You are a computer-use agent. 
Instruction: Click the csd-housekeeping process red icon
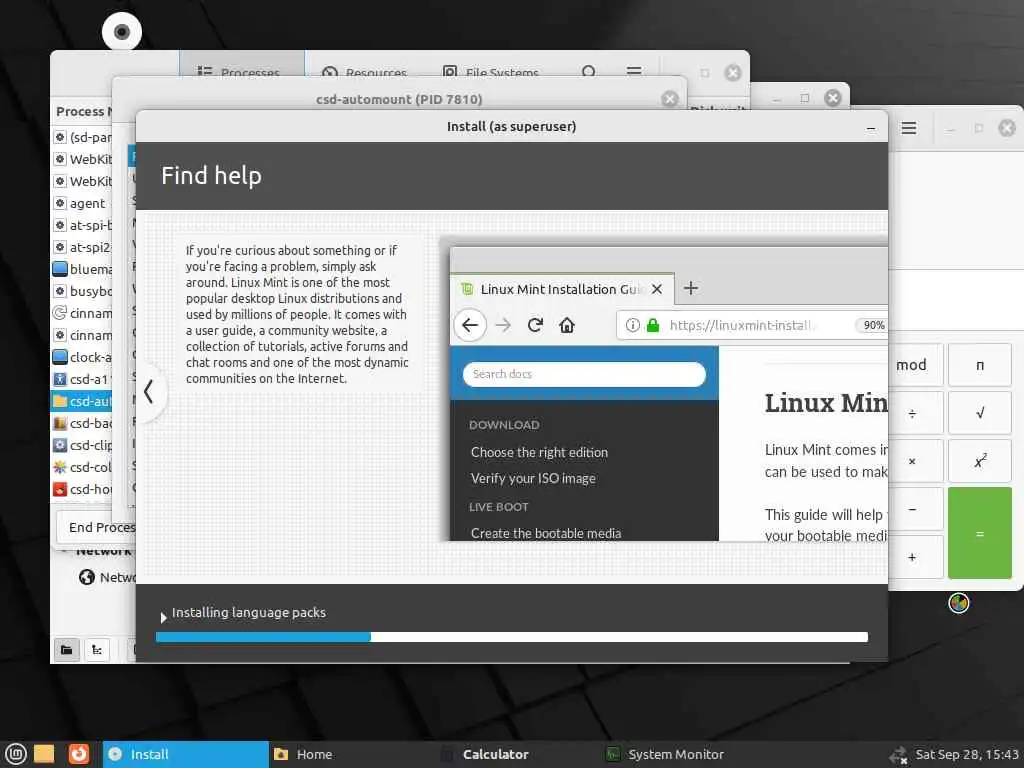tap(60, 489)
